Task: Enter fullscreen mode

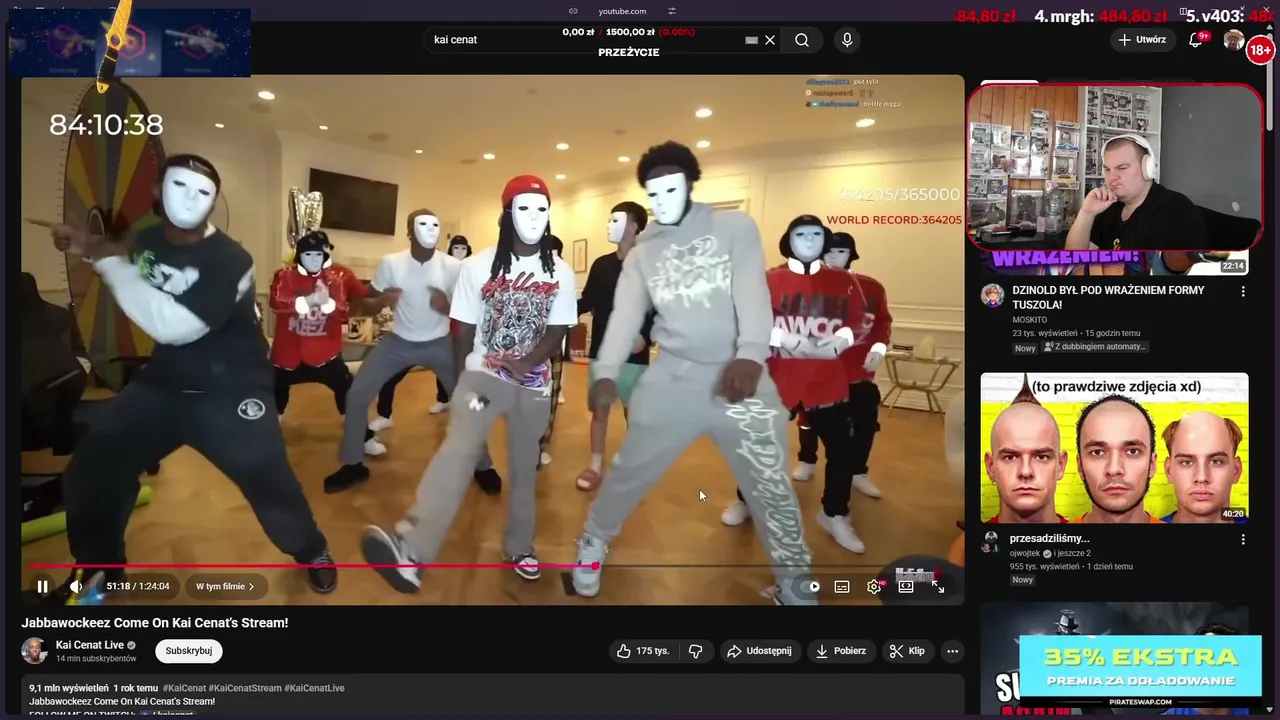Action: (x=938, y=587)
